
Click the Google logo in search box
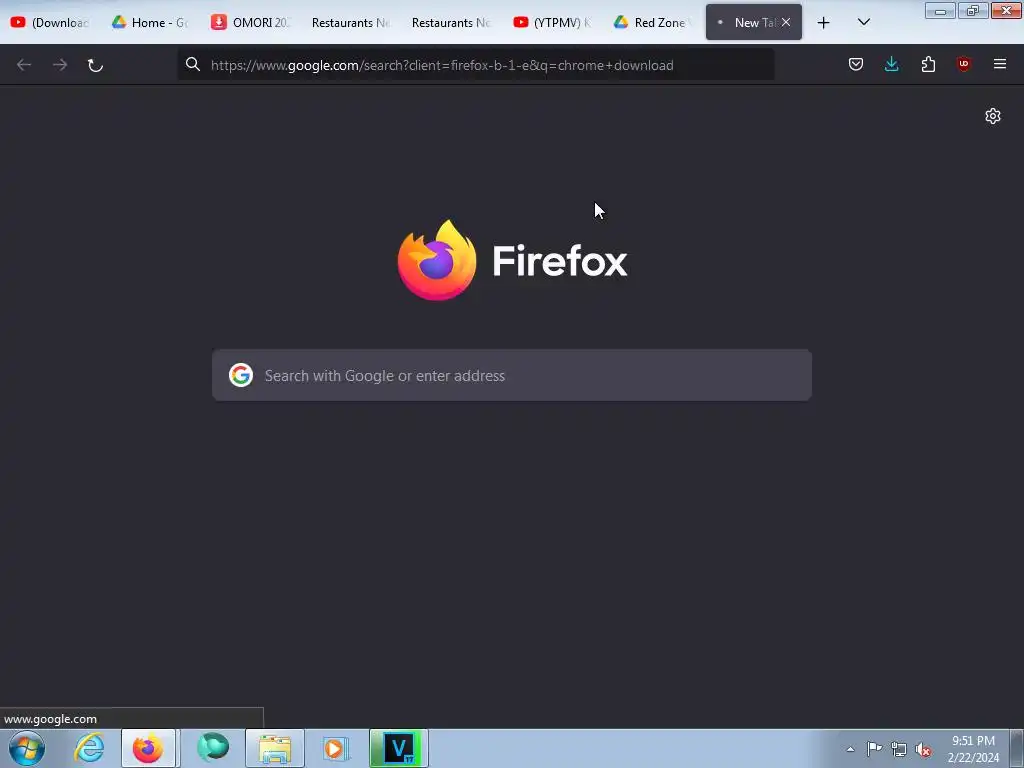pyautogui.click(x=241, y=375)
